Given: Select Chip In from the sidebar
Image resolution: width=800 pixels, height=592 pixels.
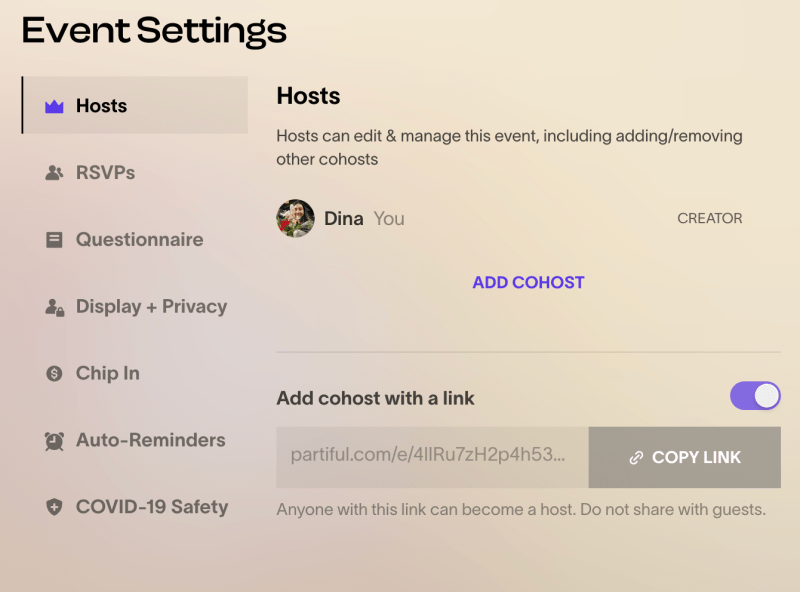Looking at the screenshot, I should click(x=135, y=373).
